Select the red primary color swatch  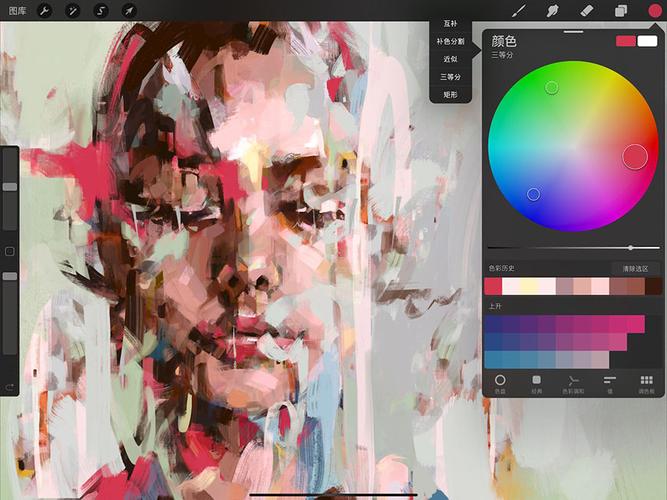click(x=626, y=41)
